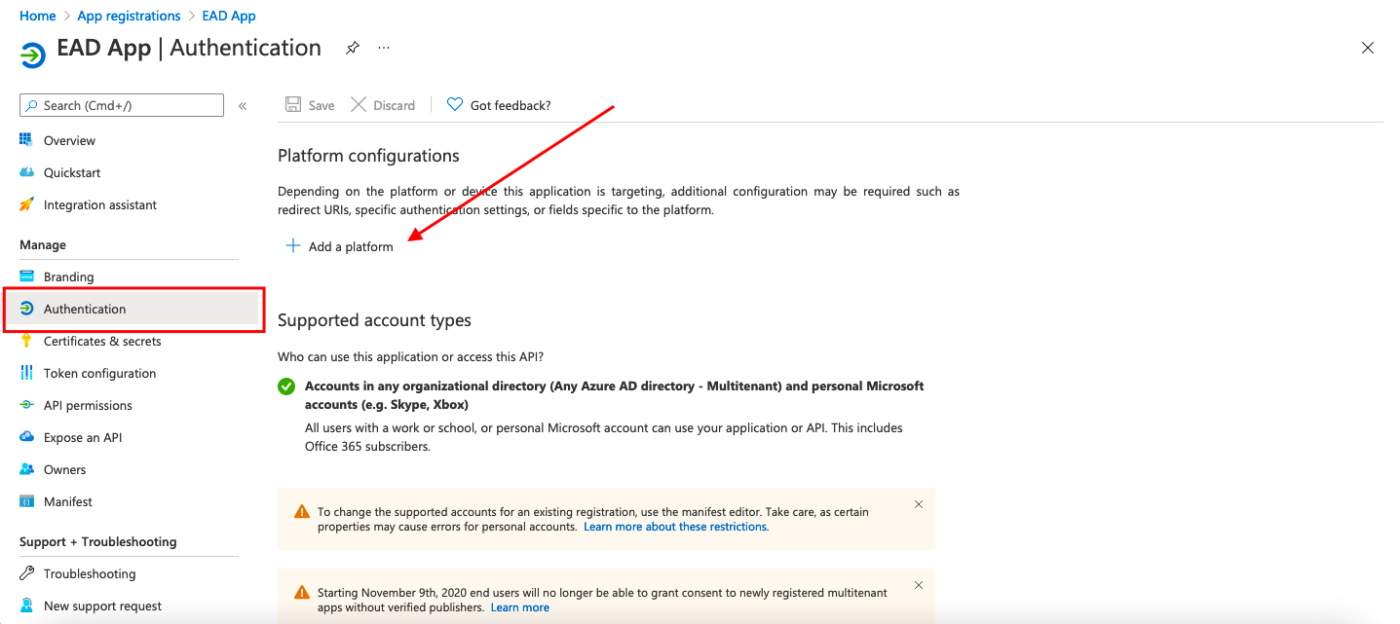Close the Authentication blade window
This screenshot has width=1400, height=624.
(1367, 48)
